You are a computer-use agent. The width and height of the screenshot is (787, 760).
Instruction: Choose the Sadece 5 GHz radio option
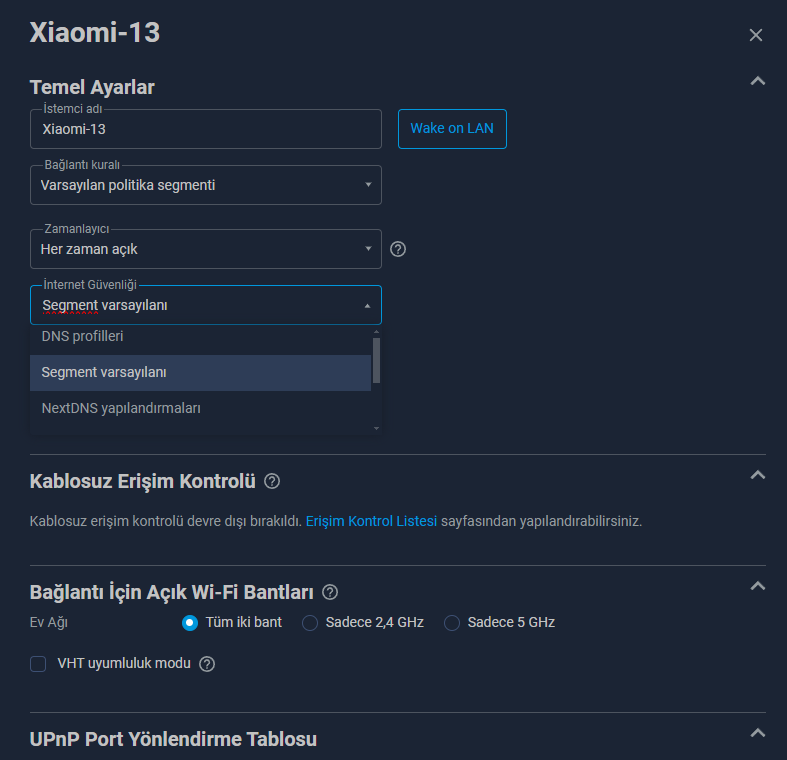[452, 623]
